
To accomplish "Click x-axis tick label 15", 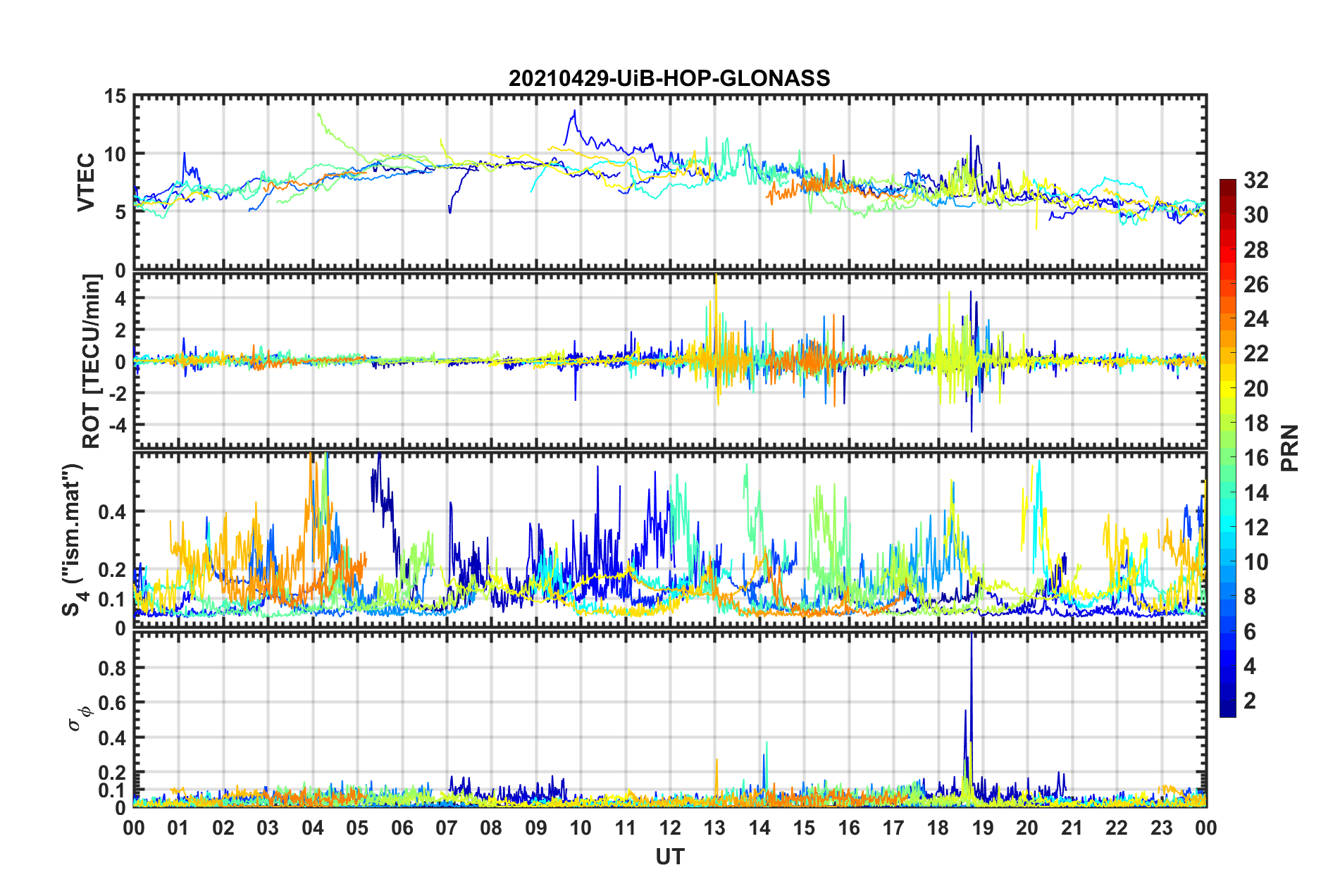I will pos(804,828).
